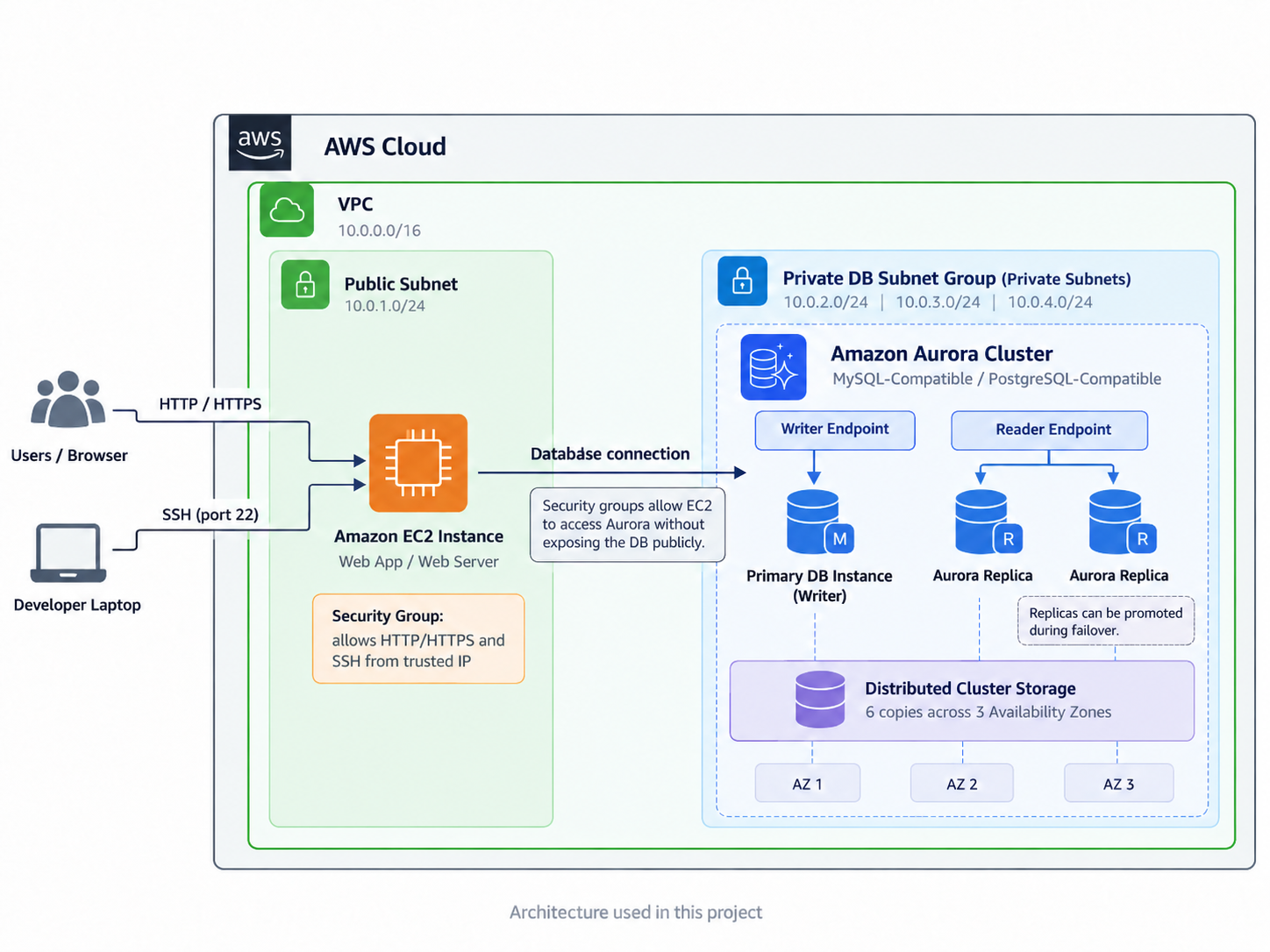Select the Users / Browser people icon
Screen dimensions: 1270x952
(68, 400)
